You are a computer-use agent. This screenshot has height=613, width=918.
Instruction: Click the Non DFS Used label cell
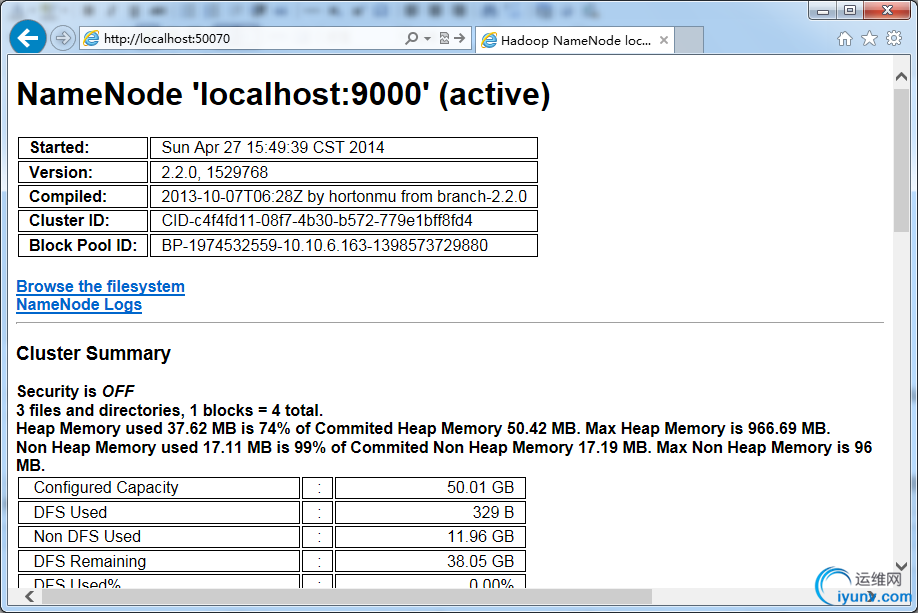click(x=159, y=537)
